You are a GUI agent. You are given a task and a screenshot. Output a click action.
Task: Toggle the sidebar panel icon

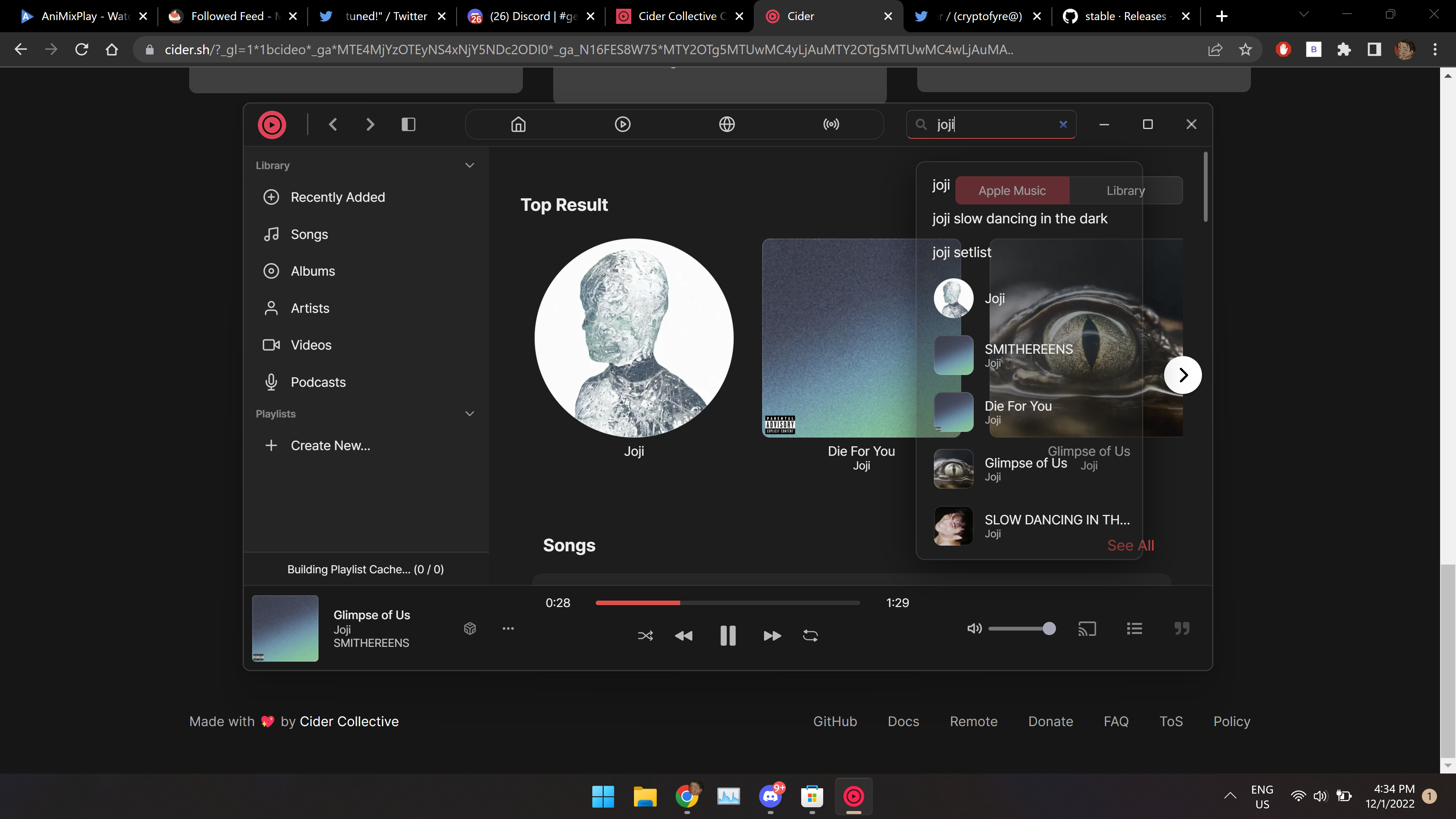[x=408, y=124]
